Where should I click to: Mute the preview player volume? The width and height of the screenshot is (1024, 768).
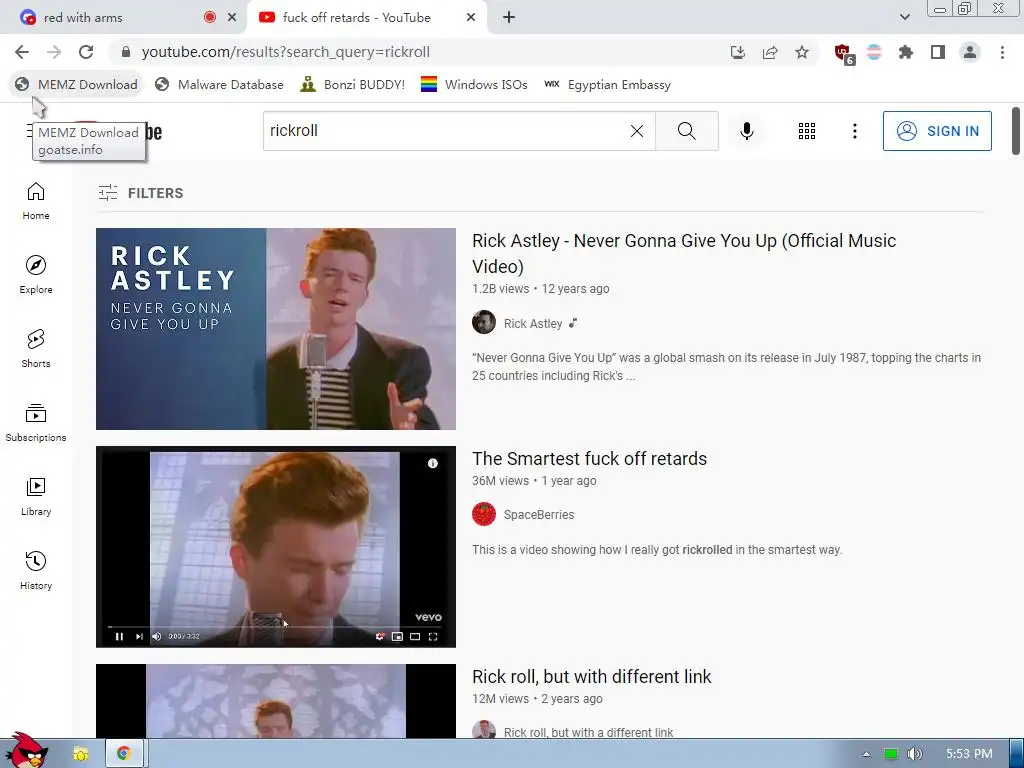pos(157,637)
